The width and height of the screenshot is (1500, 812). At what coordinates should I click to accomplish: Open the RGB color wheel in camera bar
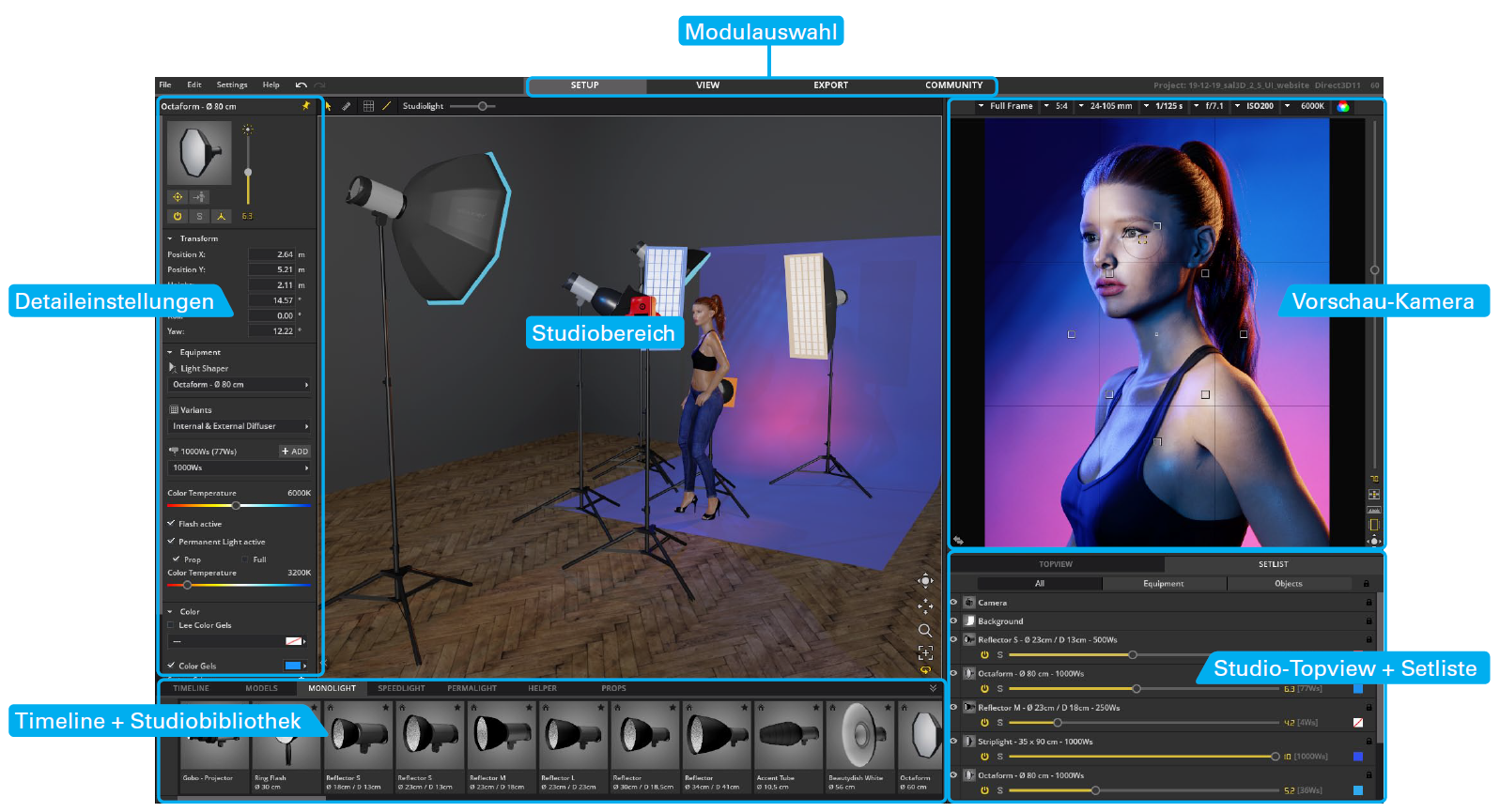[1343, 106]
